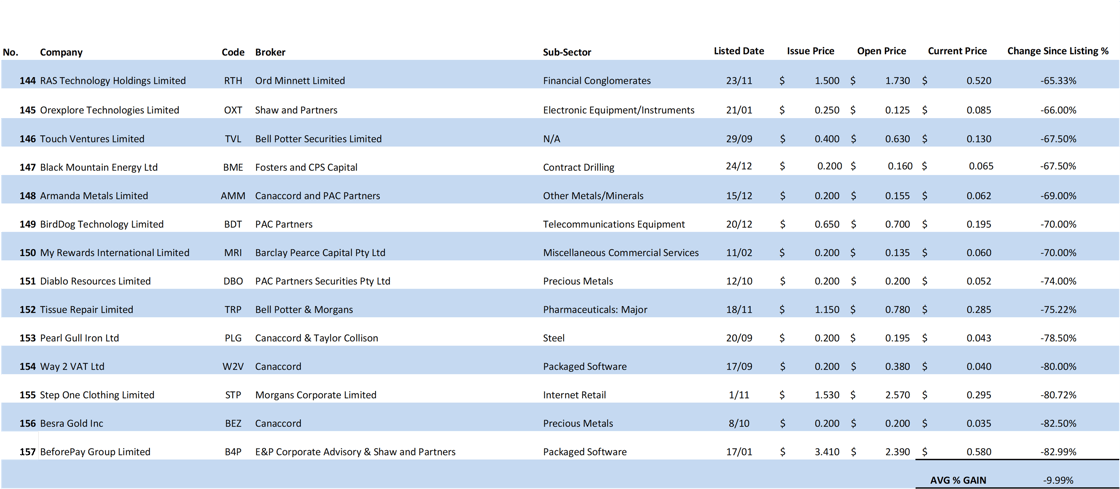This screenshot has width=1120, height=489.
Task: Select the TVL code cell
Action: tap(233, 138)
